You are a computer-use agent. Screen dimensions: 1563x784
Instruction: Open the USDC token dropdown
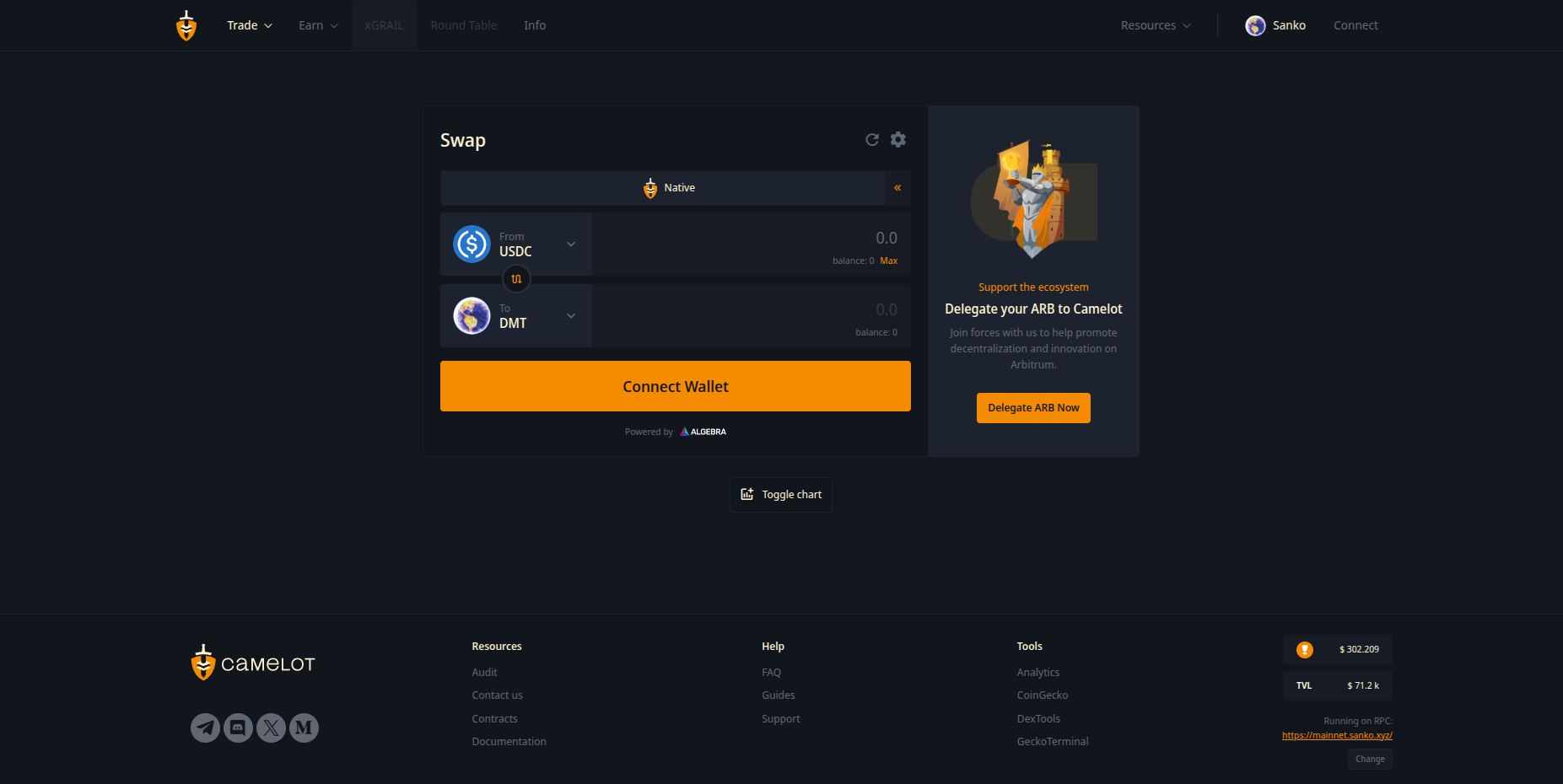click(516, 244)
